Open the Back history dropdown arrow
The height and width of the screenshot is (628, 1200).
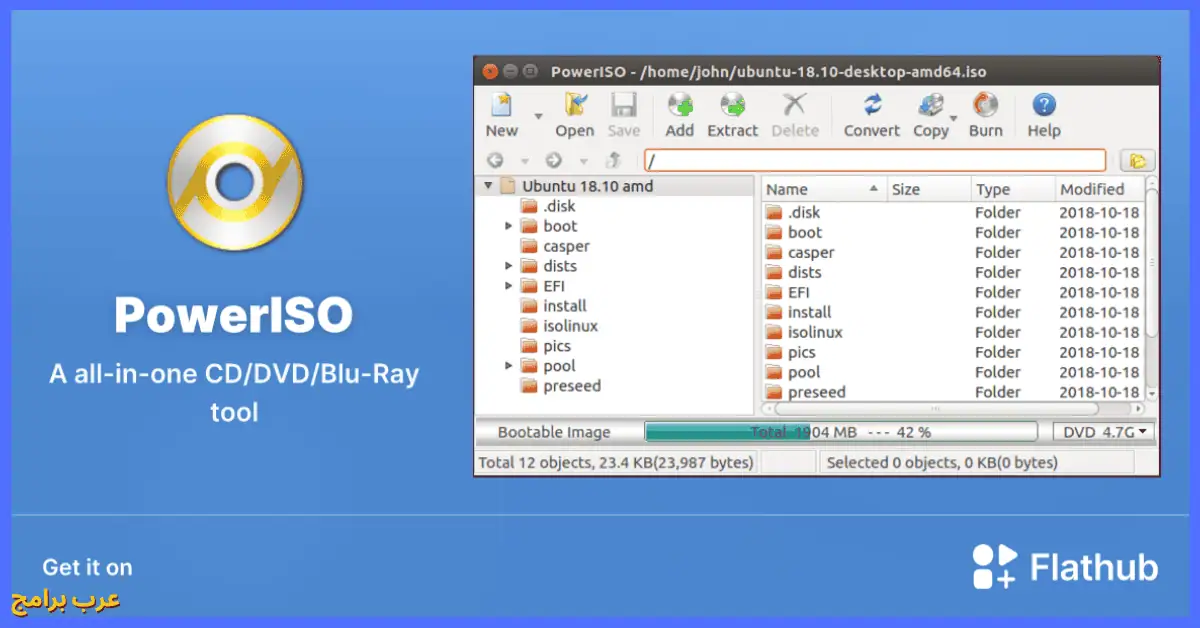click(523, 161)
